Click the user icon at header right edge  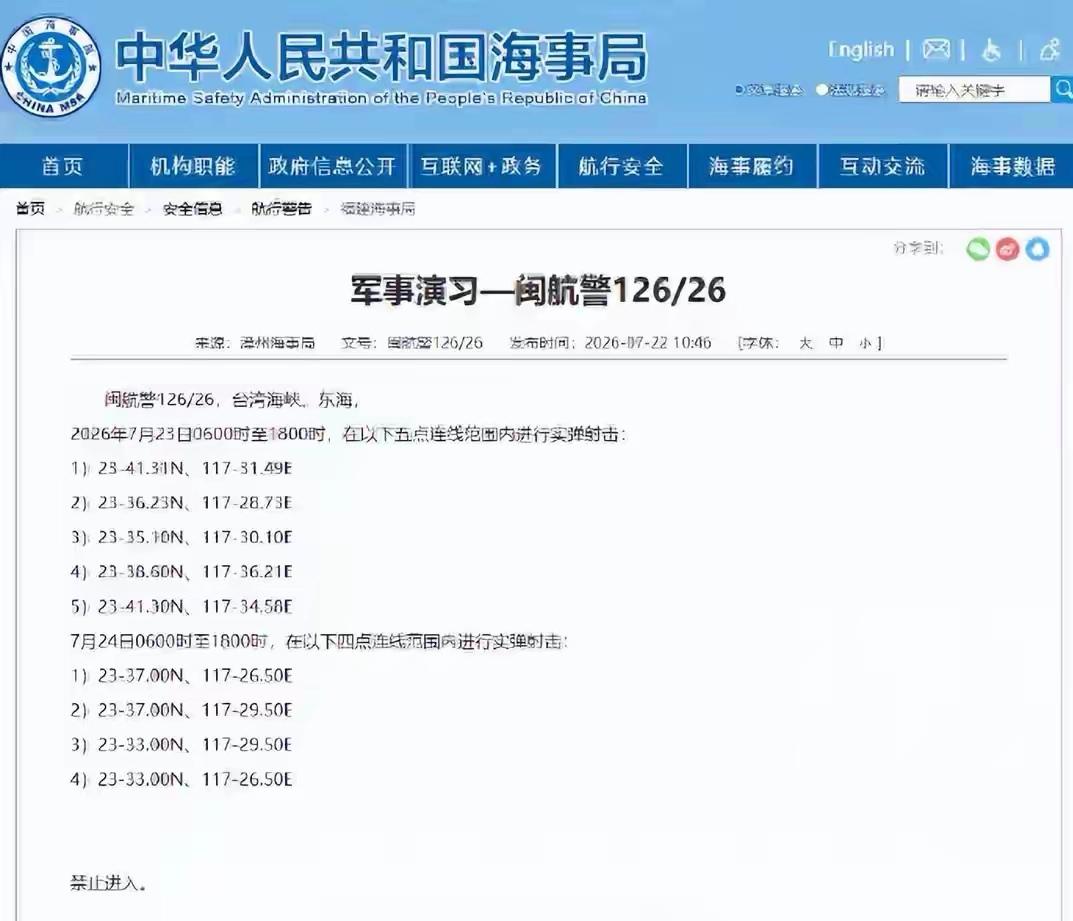[x=1050, y=49]
